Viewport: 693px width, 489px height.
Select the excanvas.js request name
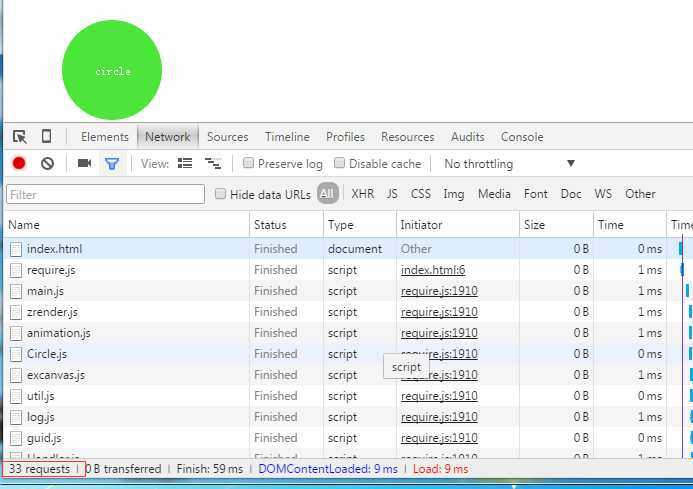point(56,375)
